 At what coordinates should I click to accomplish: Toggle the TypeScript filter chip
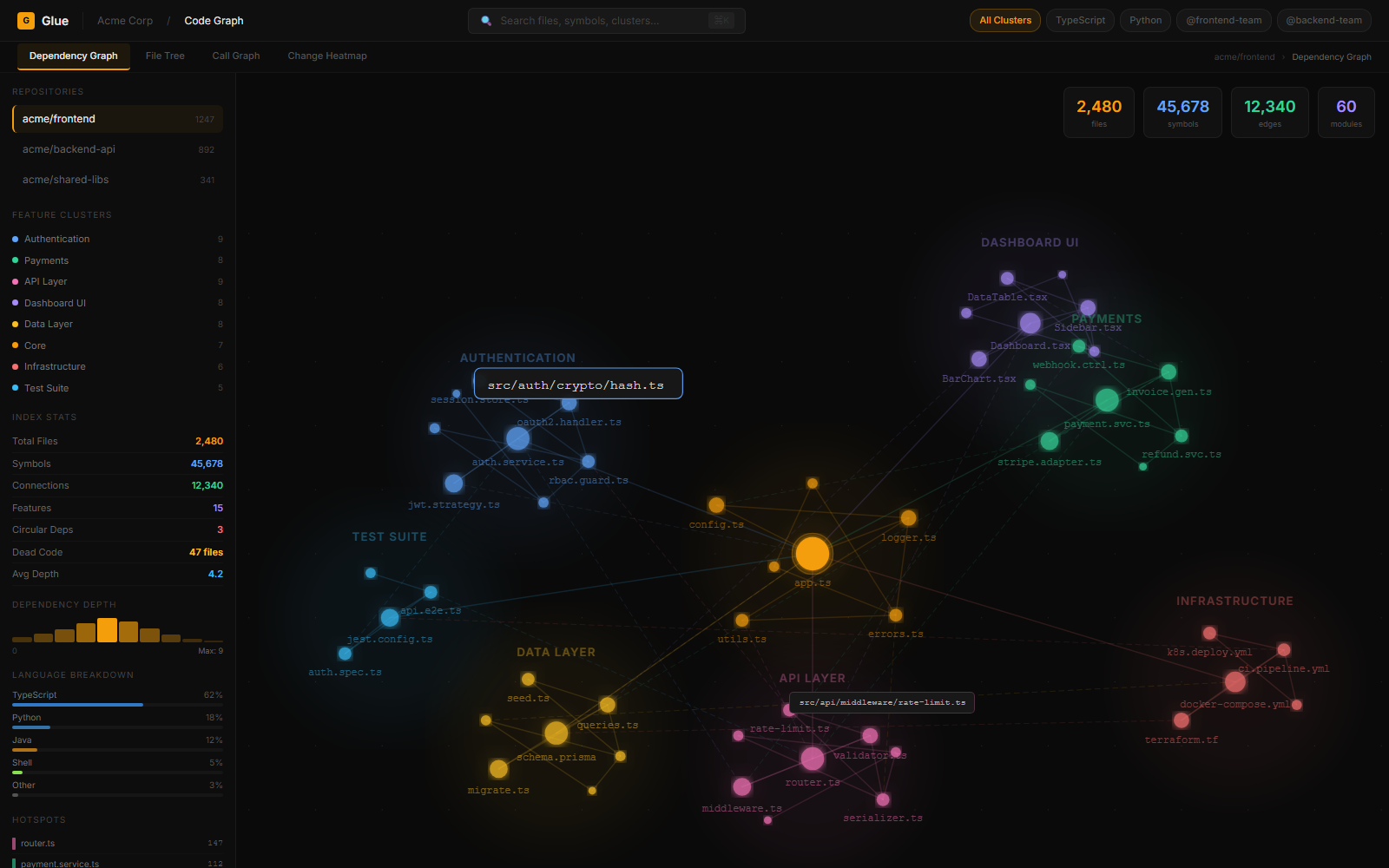[1080, 21]
